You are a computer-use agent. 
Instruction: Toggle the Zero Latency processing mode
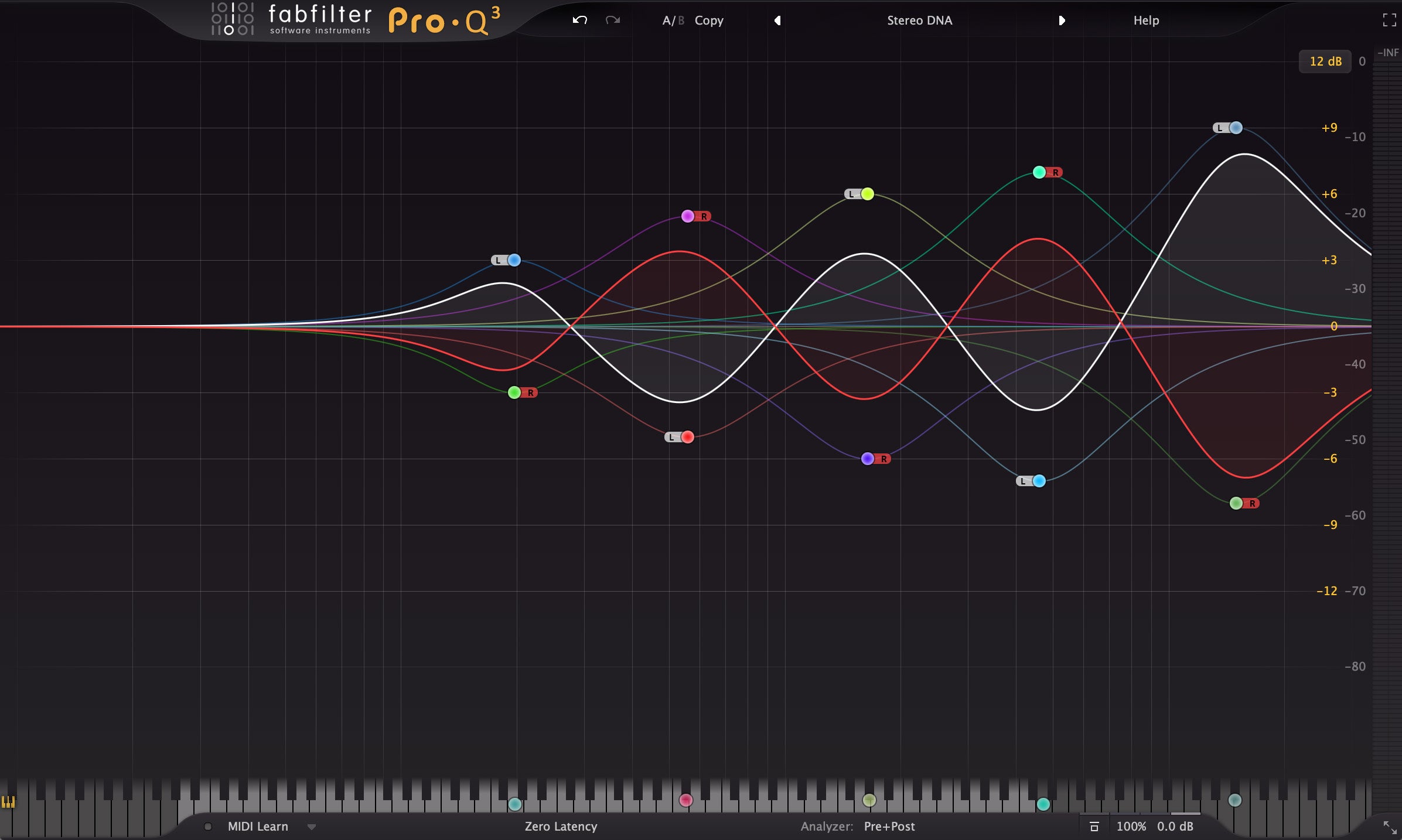pyautogui.click(x=561, y=827)
